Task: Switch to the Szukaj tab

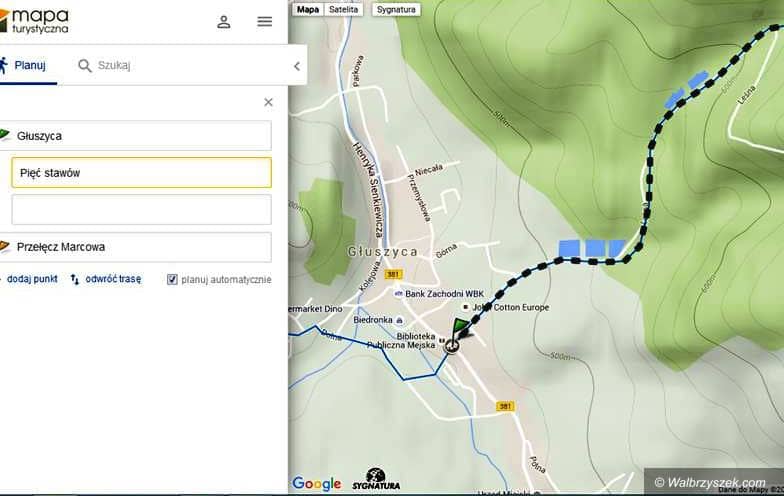Action: click(104, 66)
